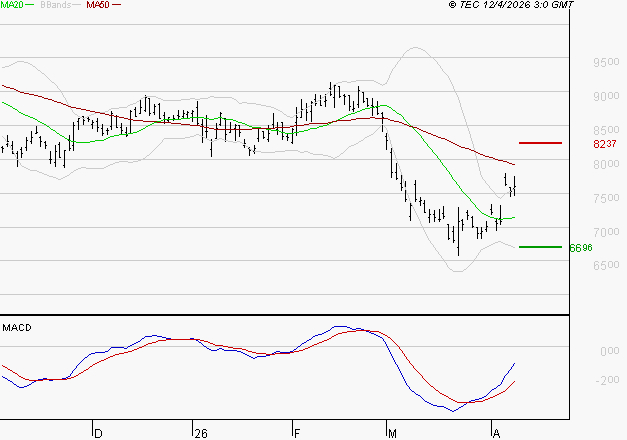Click the red resistance level line
Screen dimensions: 627x440
pyautogui.click(x=540, y=143)
